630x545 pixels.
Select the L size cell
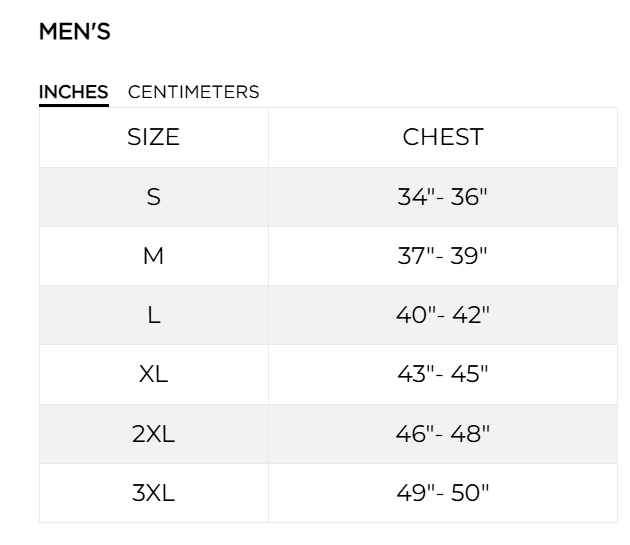[153, 315]
